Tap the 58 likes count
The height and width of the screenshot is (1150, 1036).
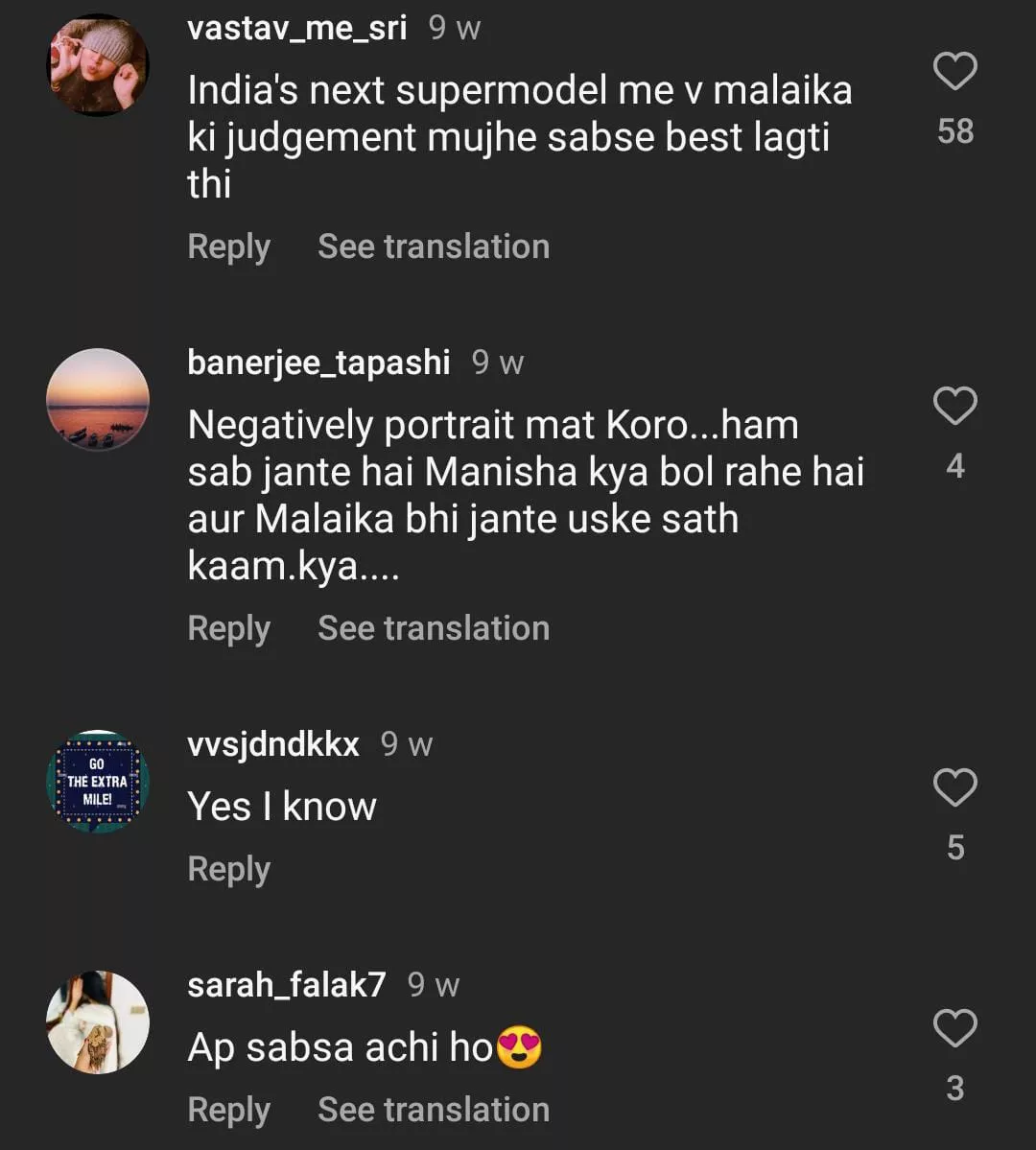(x=955, y=131)
